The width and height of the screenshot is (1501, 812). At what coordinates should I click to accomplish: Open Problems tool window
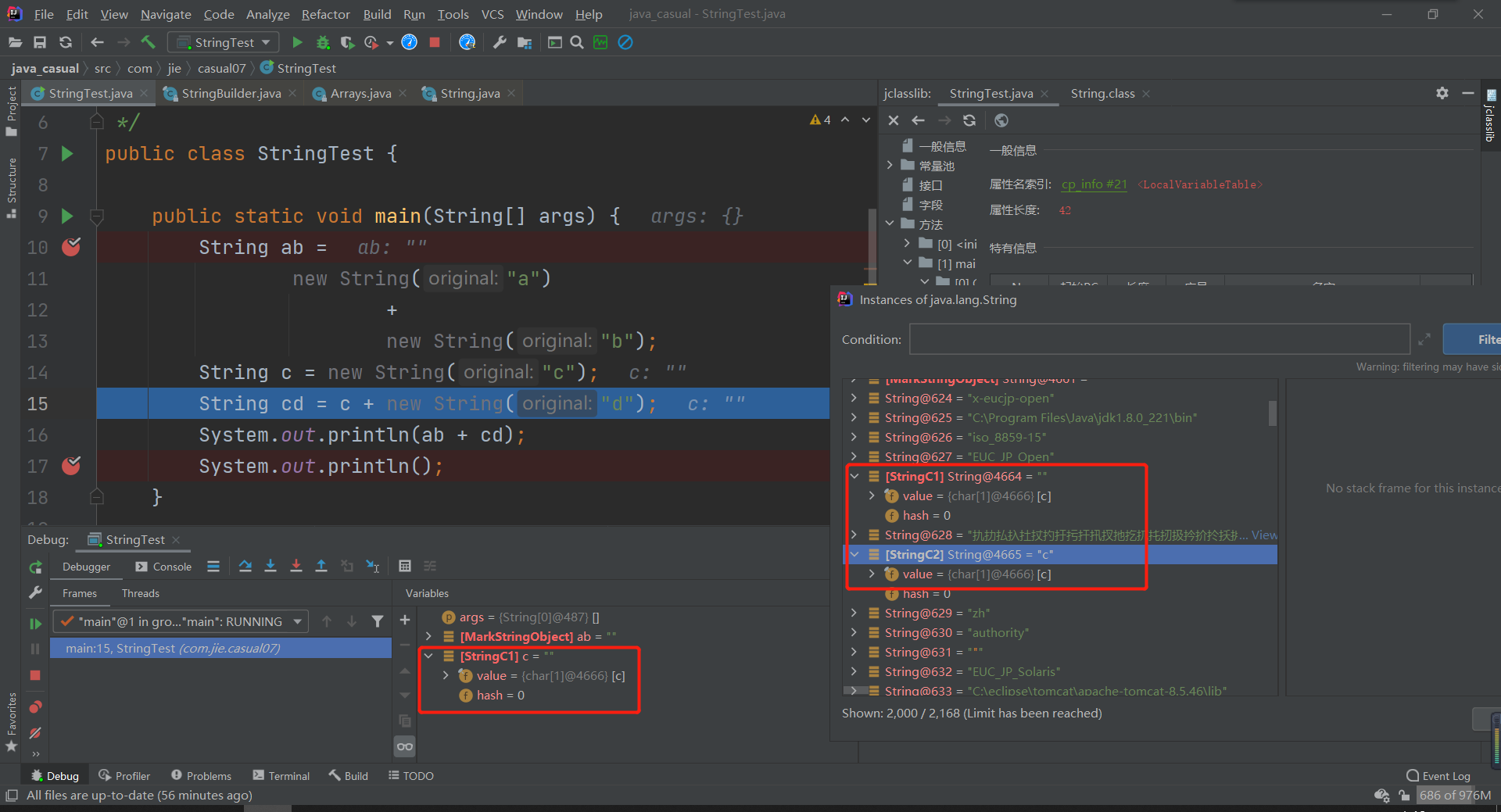tap(201, 775)
